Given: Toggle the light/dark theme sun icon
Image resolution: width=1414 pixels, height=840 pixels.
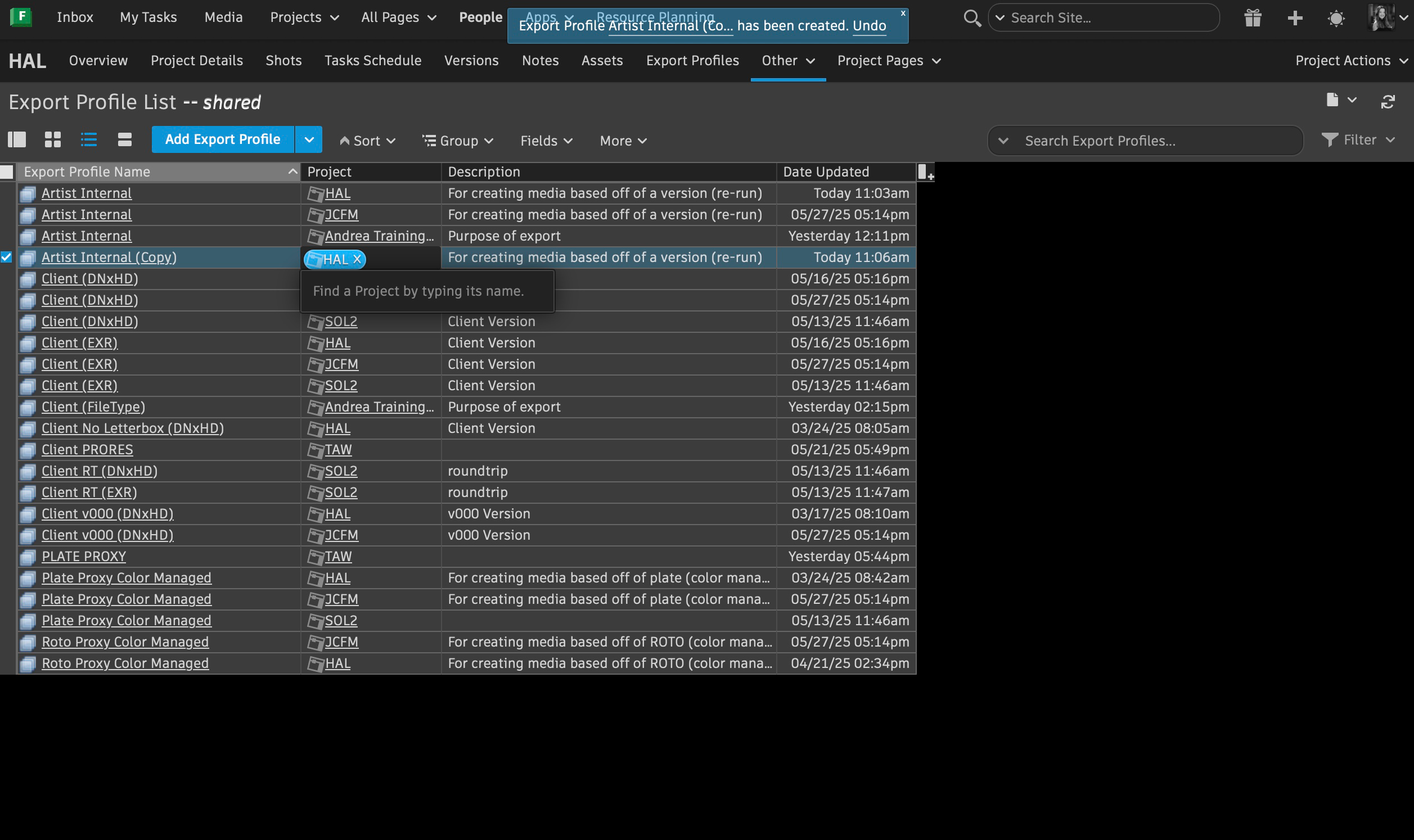Looking at the screenshot, I should pyautogui.click(x=1336, y=18).
